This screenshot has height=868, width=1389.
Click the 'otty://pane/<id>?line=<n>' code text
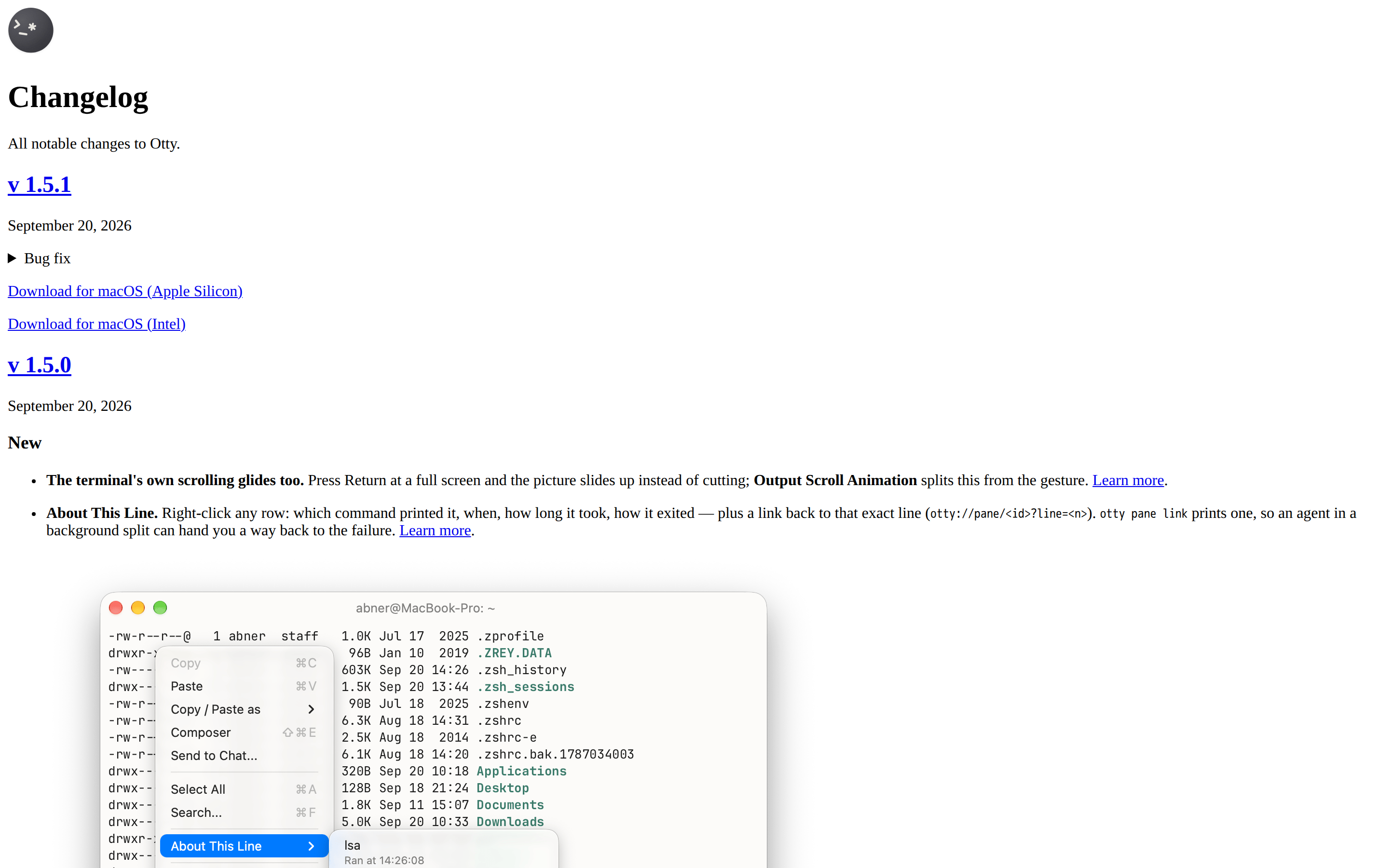[x=1008, y=514]
